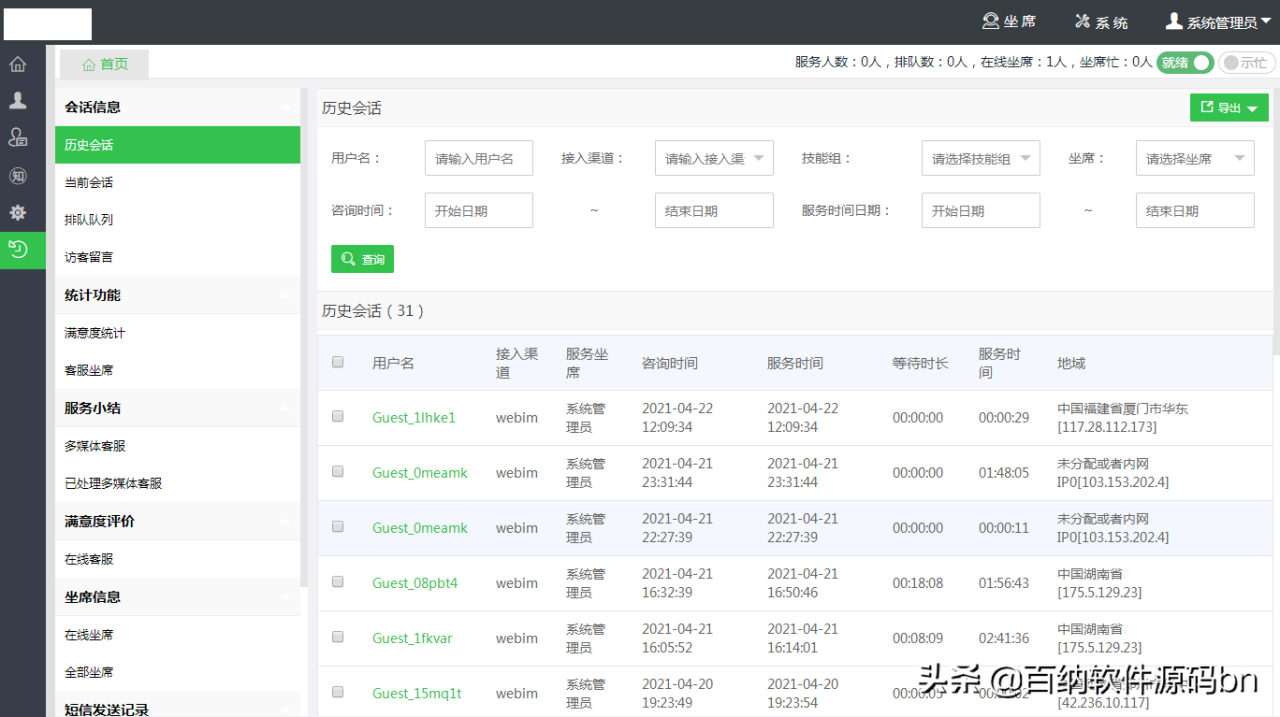The width and height of the screenshot is (1280, 717).
Task: Select 多媒体客服 in the sidebar
Action: tap(178, 446)
